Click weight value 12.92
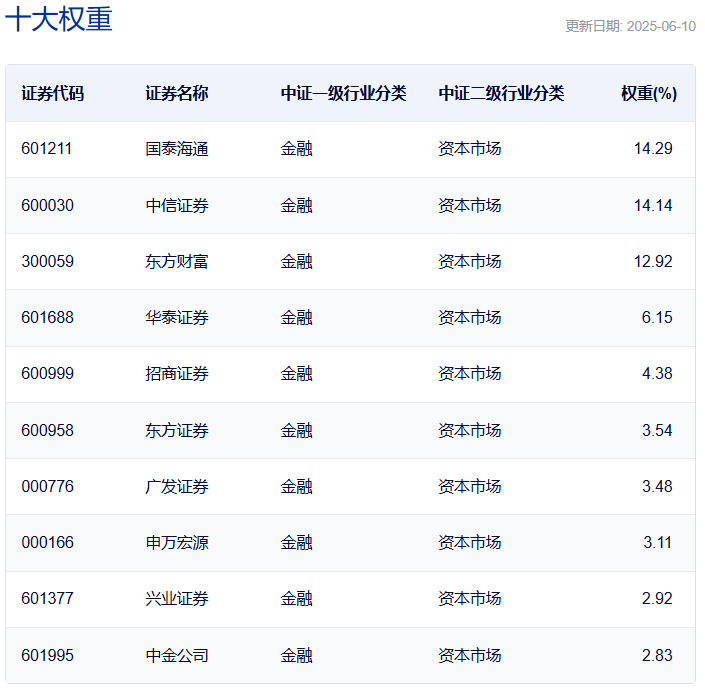This screenshot has height=700, width=705. point(653,261)
